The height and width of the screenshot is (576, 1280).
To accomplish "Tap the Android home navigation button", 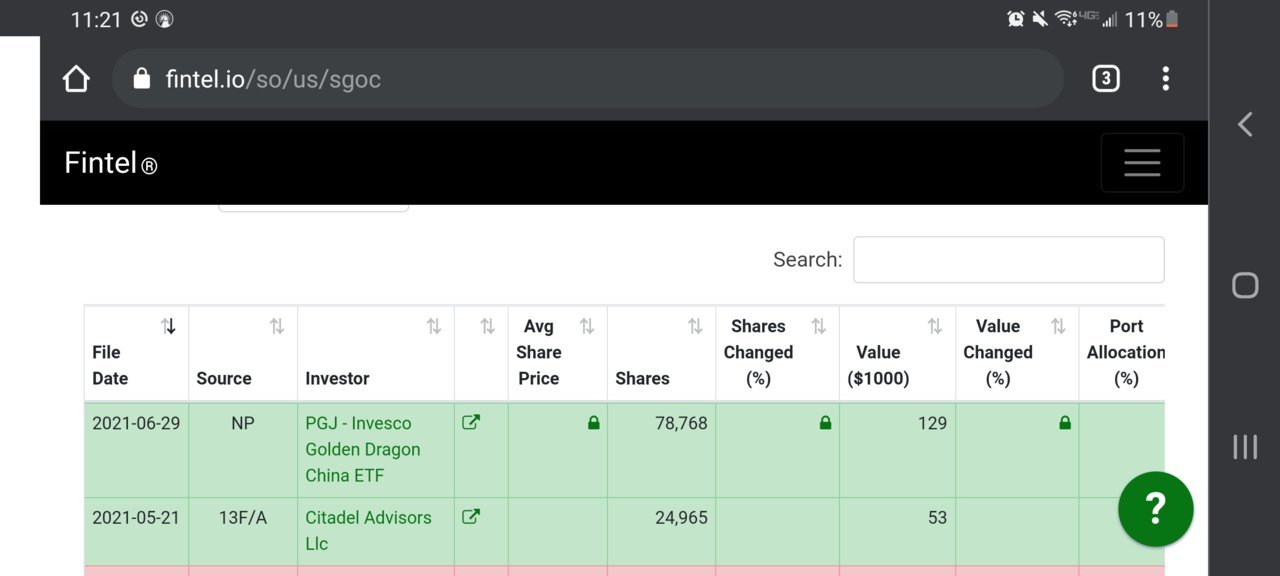I will 1245,285.
